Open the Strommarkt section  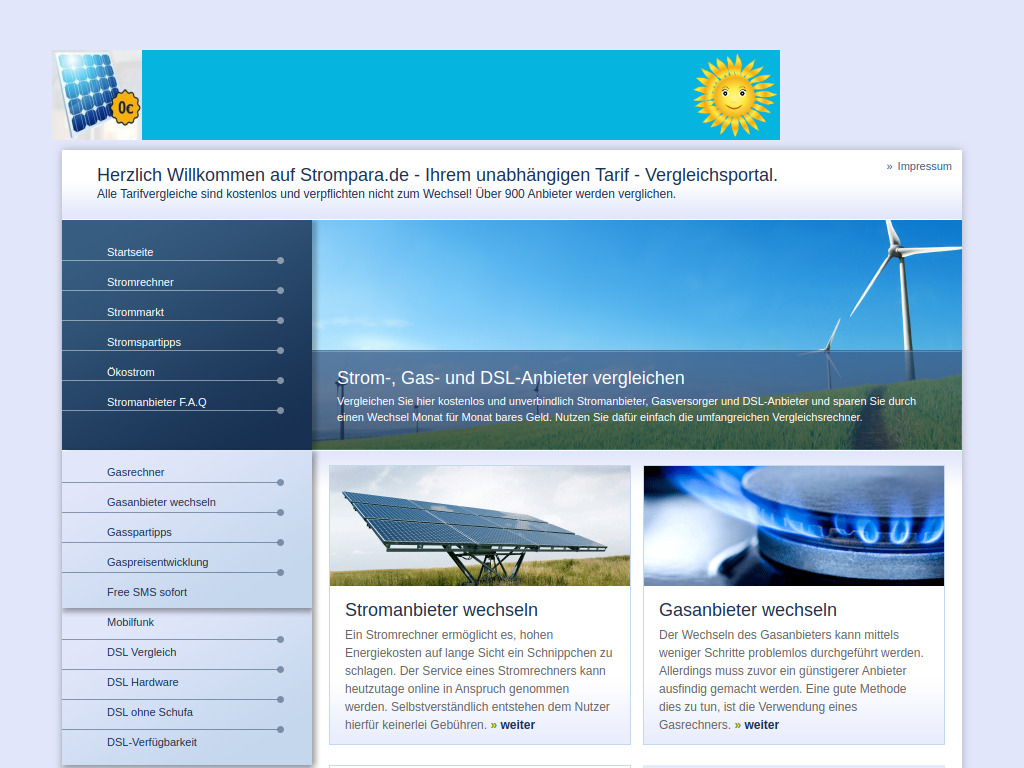tap(135, 312)
